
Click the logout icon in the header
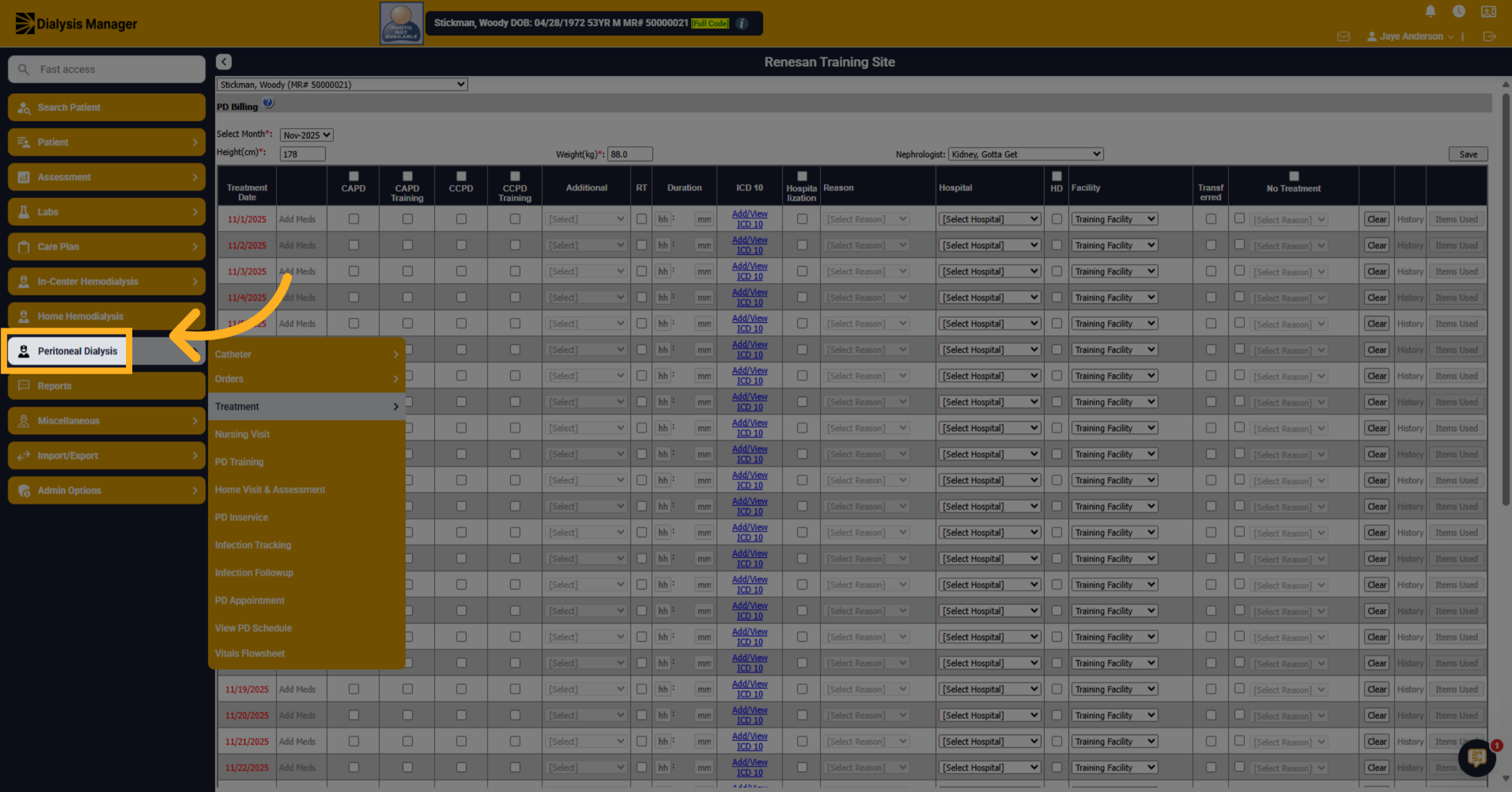1489,37
